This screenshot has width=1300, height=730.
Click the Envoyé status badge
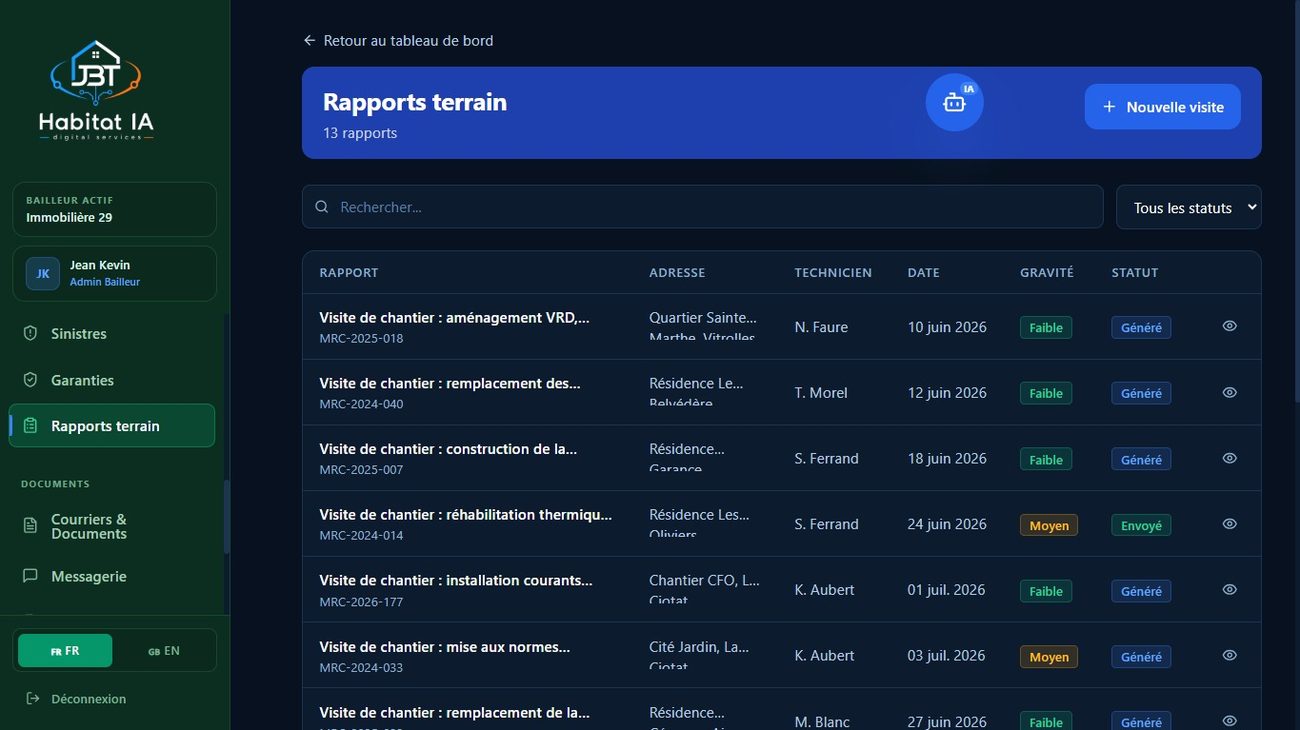tap(1141, 525)
